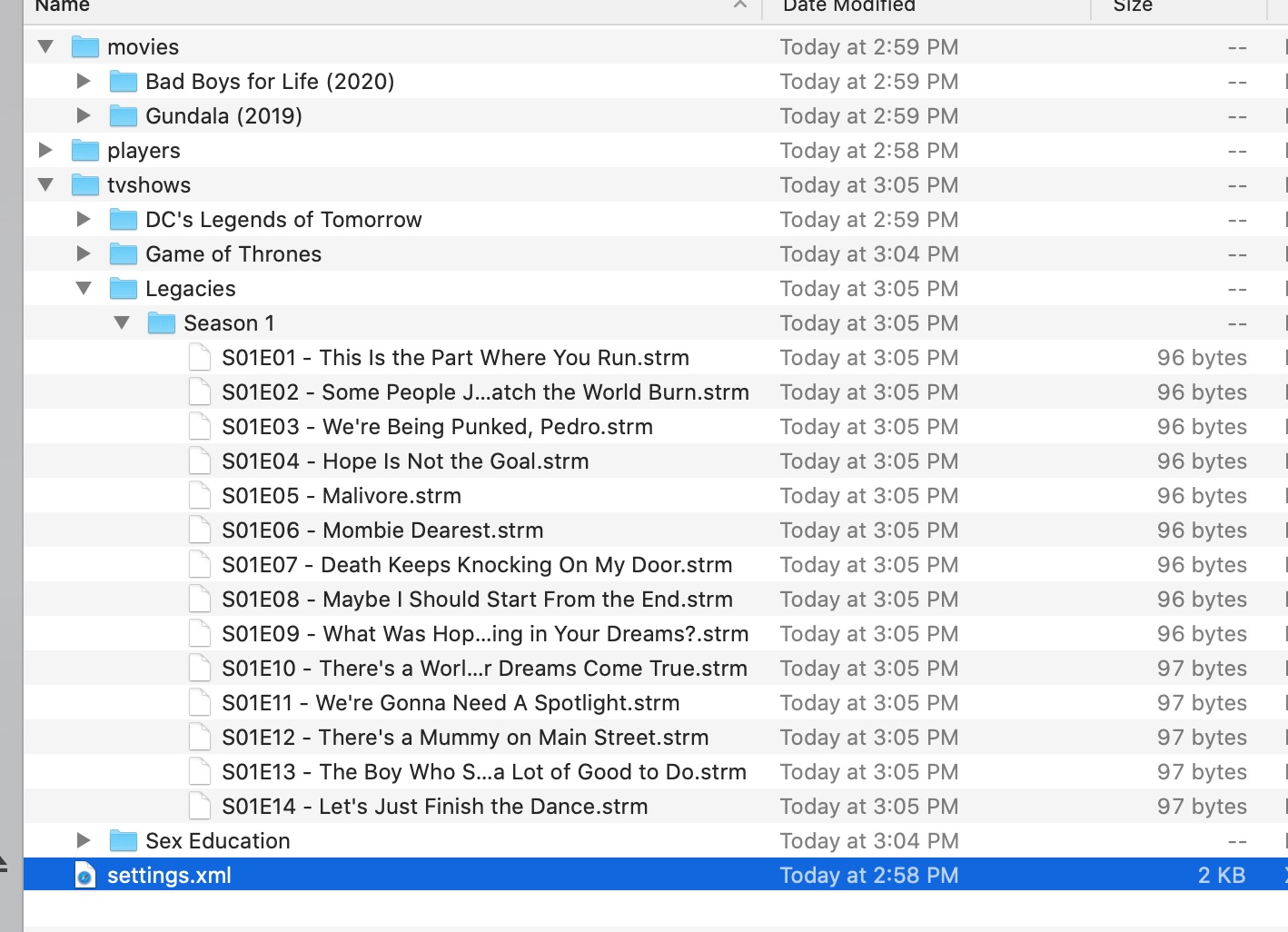Collapse the Legacies folder triangle
Screen dimensions: 1288x932
(84, 288)
